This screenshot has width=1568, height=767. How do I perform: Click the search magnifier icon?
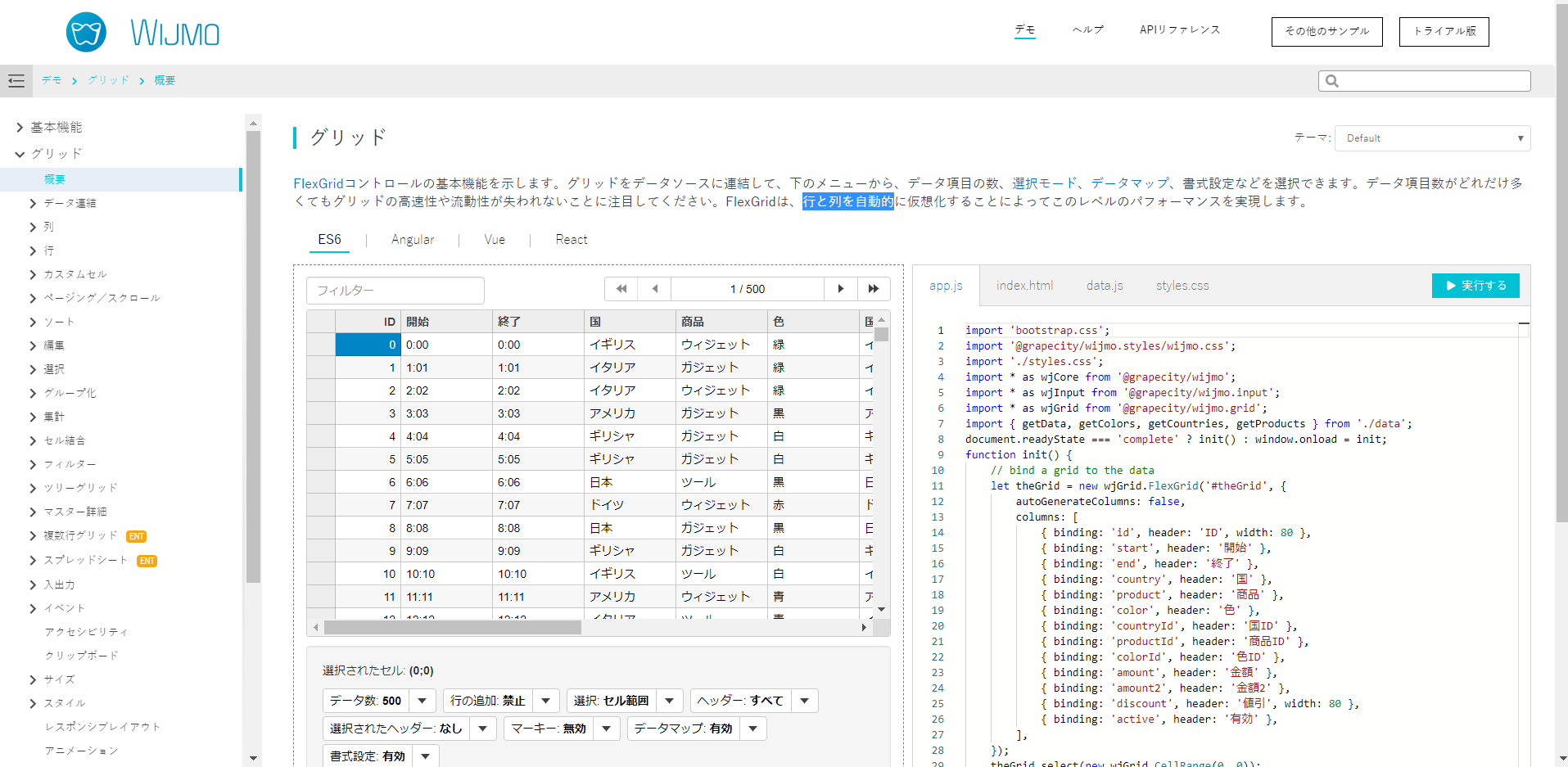click(x=1332, y=81)
